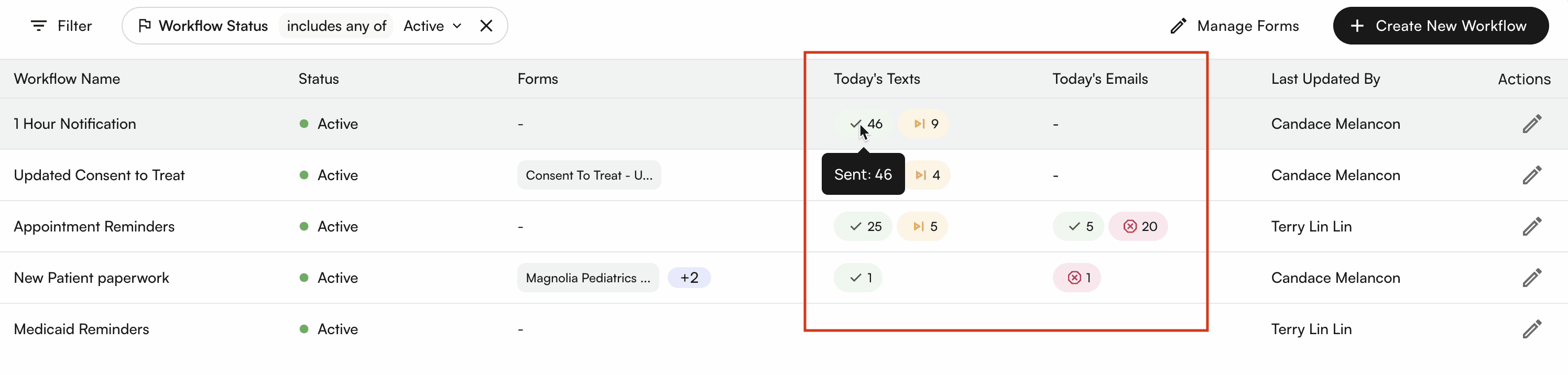The height and width of the screenshot is (375, 1568).
Task: Click the Status column header
Action: pyautogui.click(x=318, y=79)
